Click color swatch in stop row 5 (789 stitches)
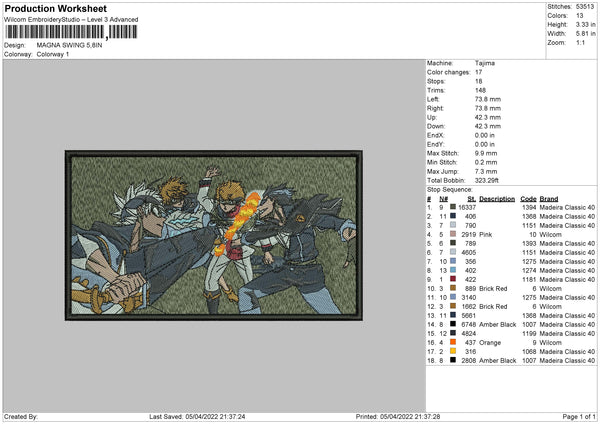Screen dimensions: 600x424 pos(453,243)
